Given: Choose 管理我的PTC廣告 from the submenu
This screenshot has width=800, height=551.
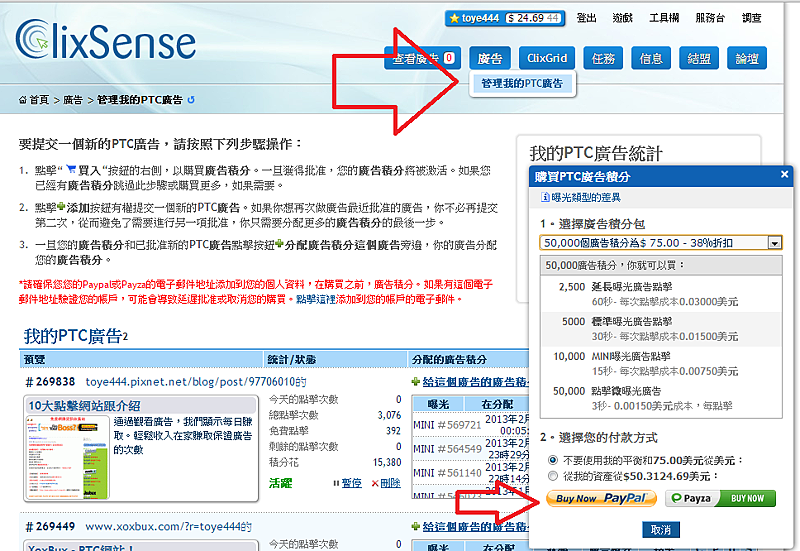Looking at the screenshot, I should click(x=522, y=83).
